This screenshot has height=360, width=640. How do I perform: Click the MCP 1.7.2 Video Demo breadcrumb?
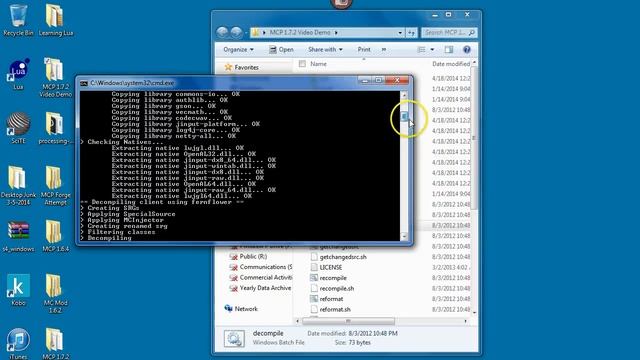300,32
